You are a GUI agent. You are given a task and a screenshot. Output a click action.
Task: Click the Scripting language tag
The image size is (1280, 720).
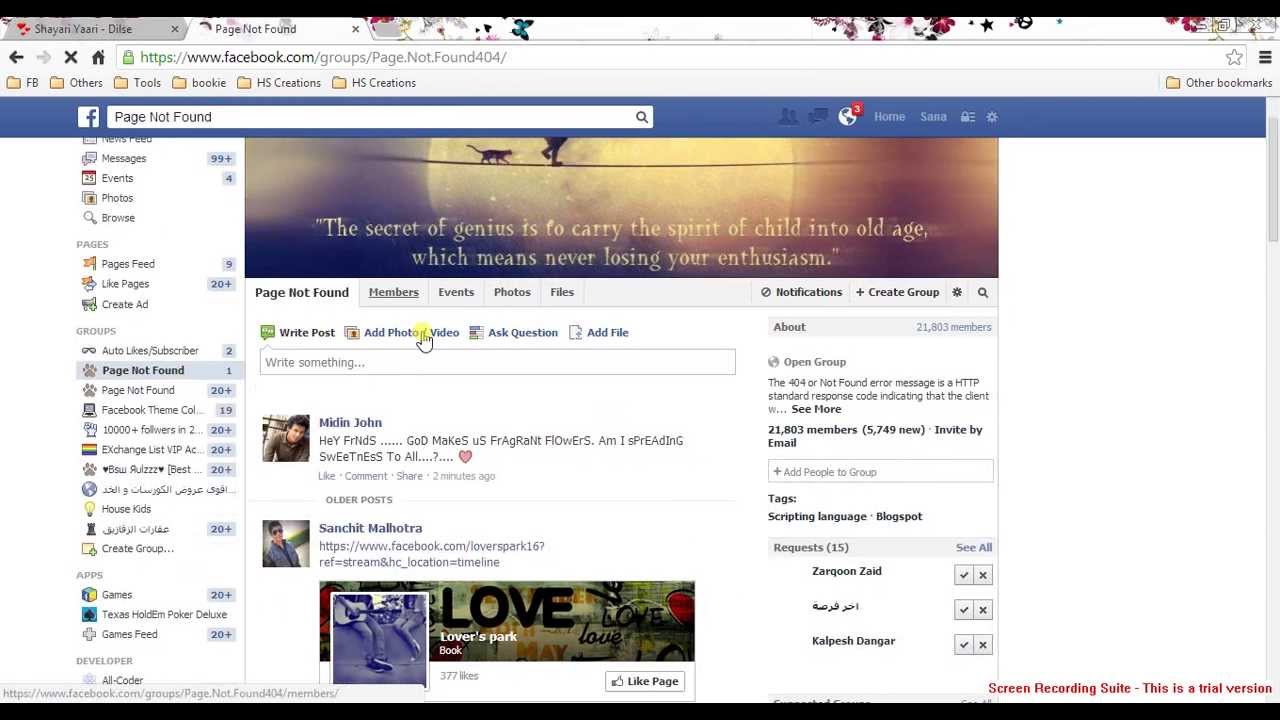pos(817,516)
